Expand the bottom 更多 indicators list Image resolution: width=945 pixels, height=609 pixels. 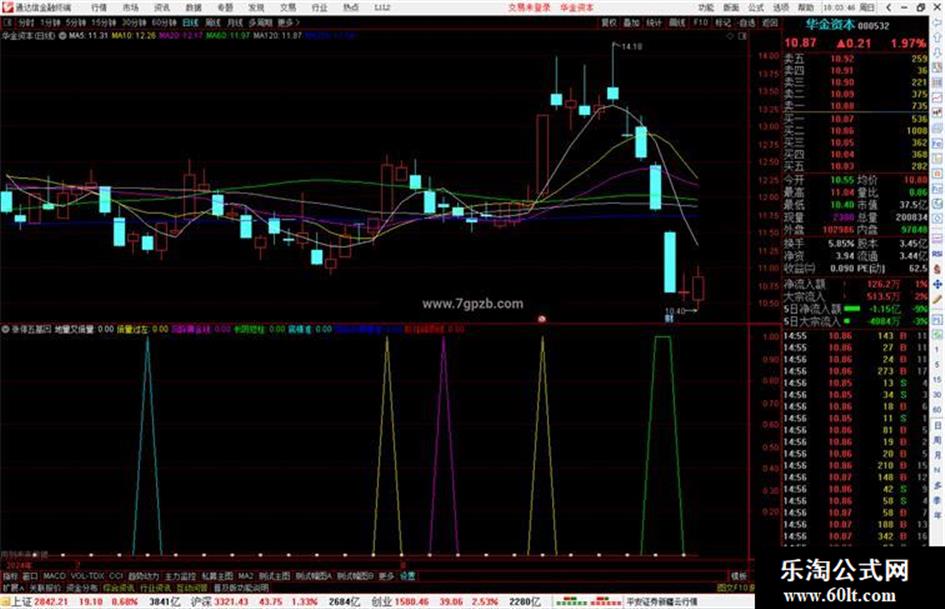coord(386,576)
